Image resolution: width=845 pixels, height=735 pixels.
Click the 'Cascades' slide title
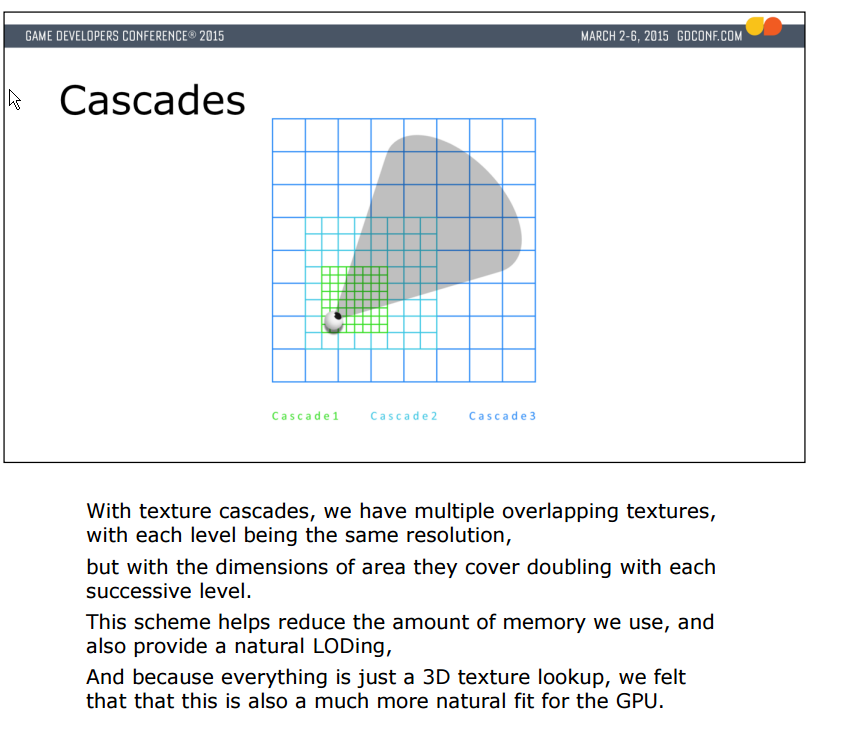pos(152,100)
